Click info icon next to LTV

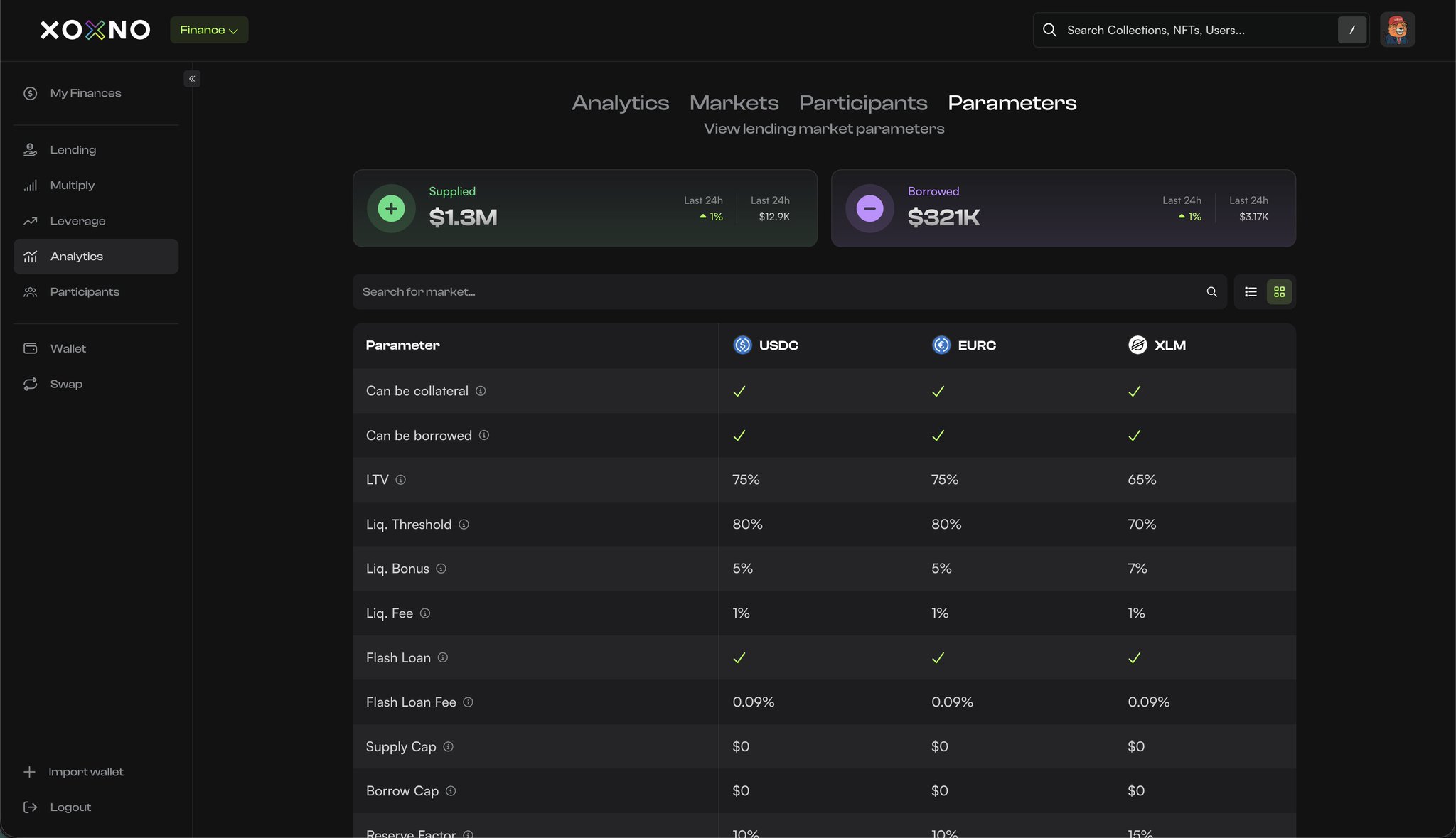[x=400, y=480]
